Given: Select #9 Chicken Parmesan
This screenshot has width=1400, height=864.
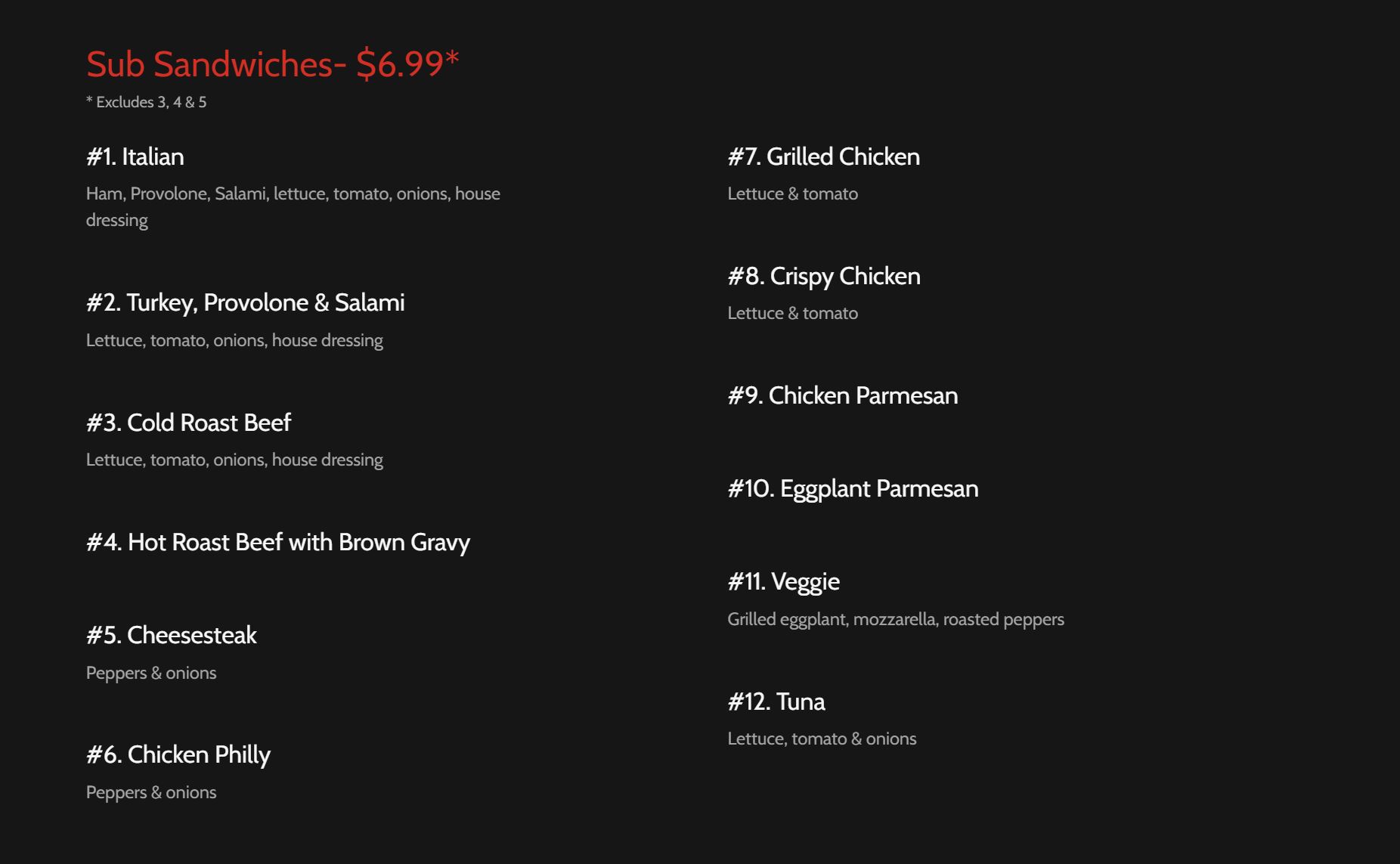Looking at the screenshot, I should [842, 395].
